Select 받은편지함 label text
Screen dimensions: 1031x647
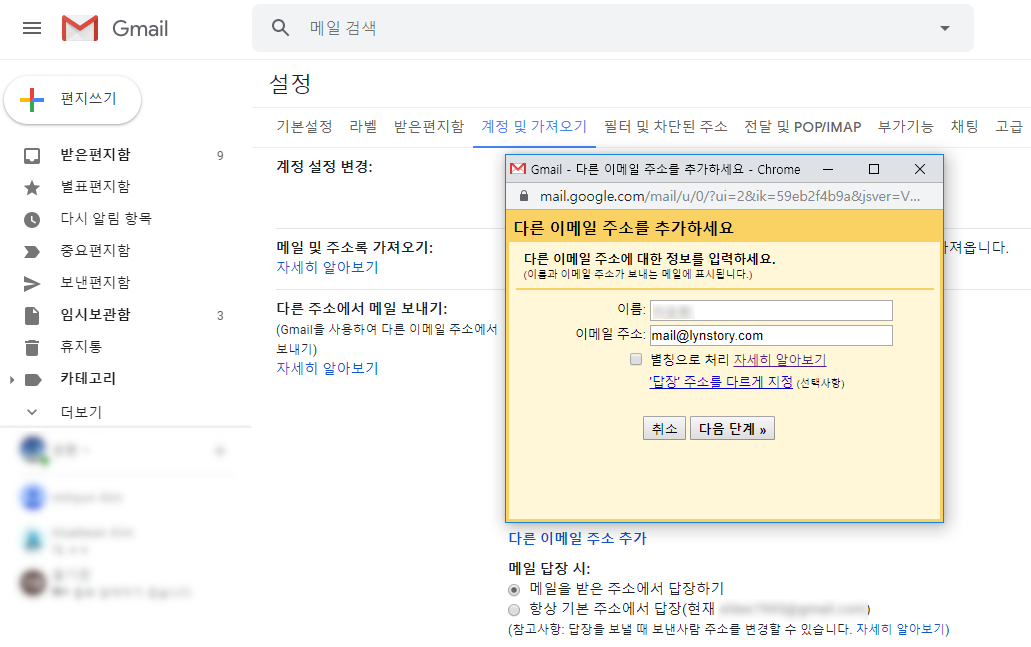pos(95,155)
